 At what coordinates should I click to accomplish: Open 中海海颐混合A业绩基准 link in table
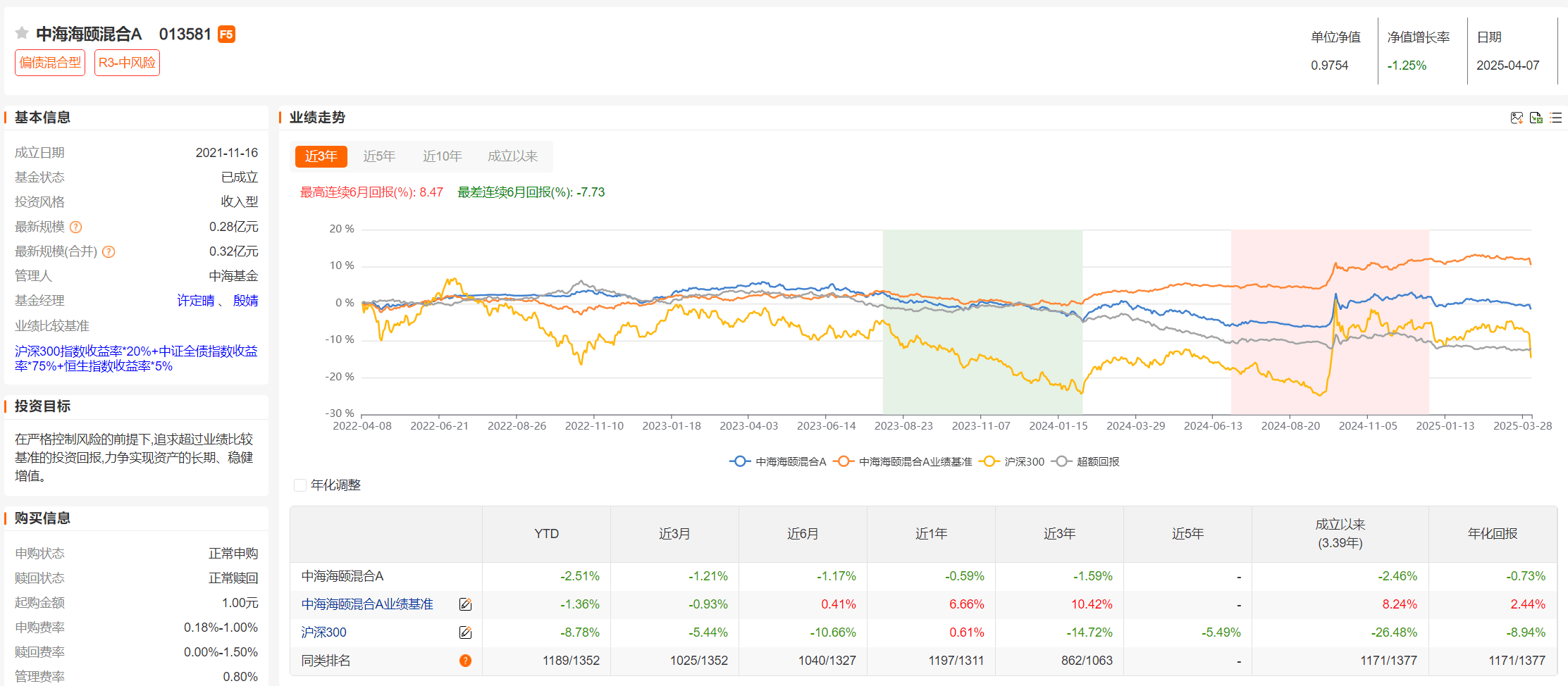(367, 604)
